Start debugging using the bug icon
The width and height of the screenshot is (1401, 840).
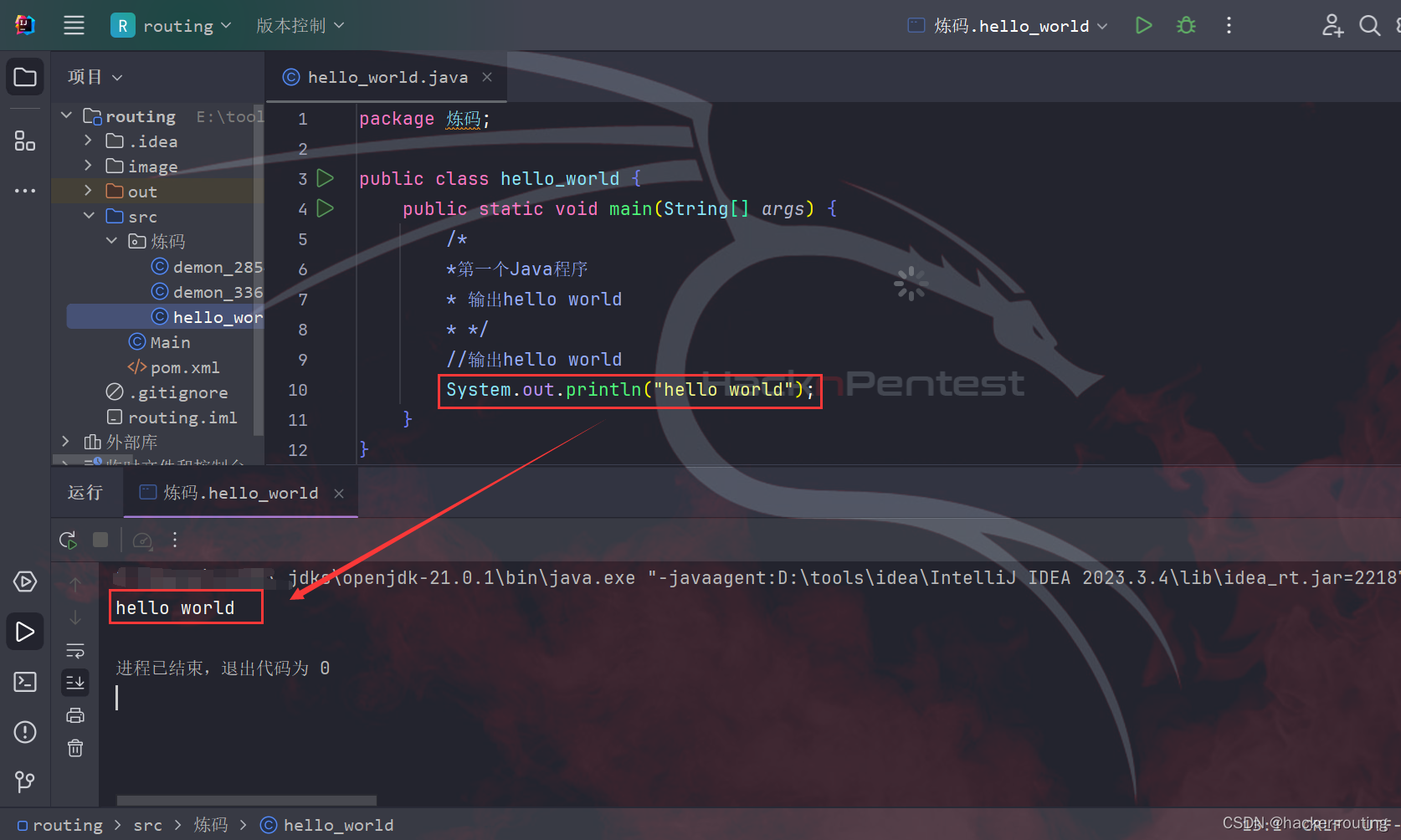coord(1185,25)
